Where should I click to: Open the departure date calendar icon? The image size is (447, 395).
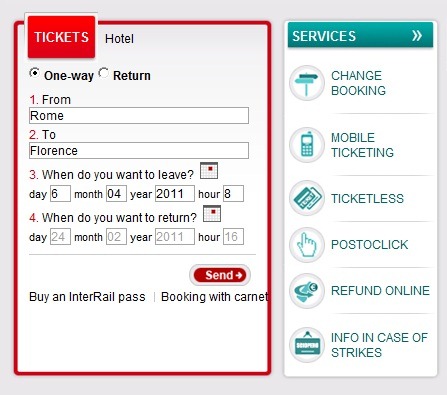(209, 171)
